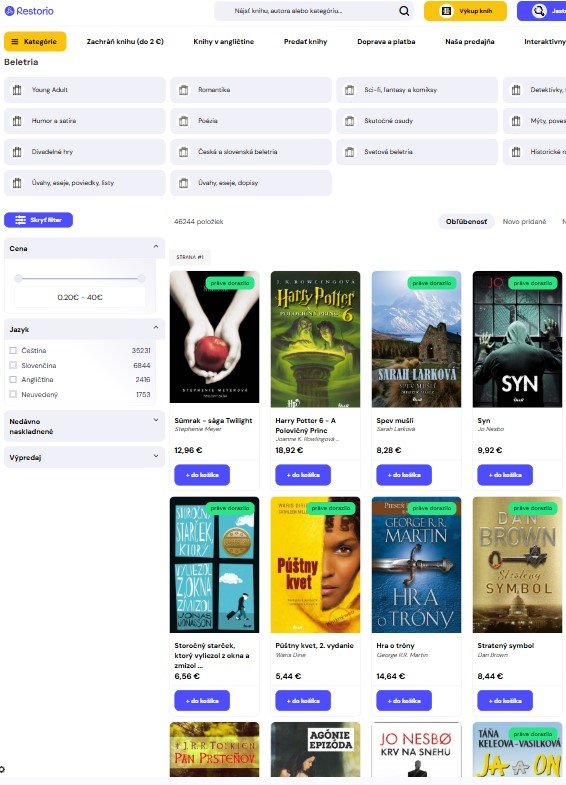Click the hamburger icon in Kategórie
This screenshot has height=785, width=566.
[x=15, y=42]
